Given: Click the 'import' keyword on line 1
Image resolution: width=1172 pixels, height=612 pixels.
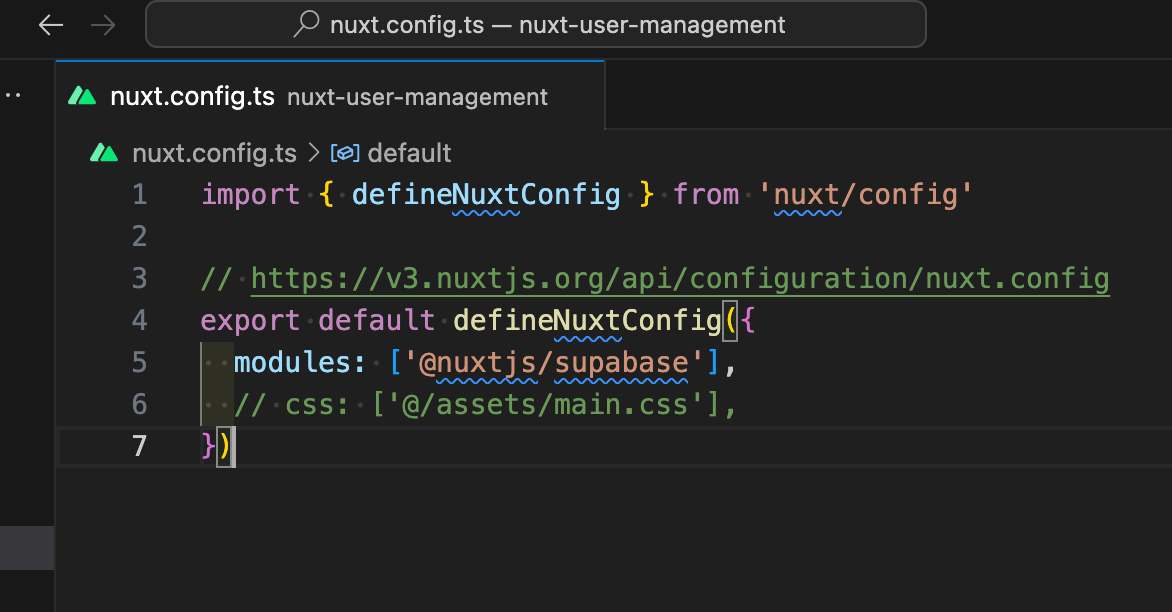Looking at the screenshot, I should click(x=250, y=195).
